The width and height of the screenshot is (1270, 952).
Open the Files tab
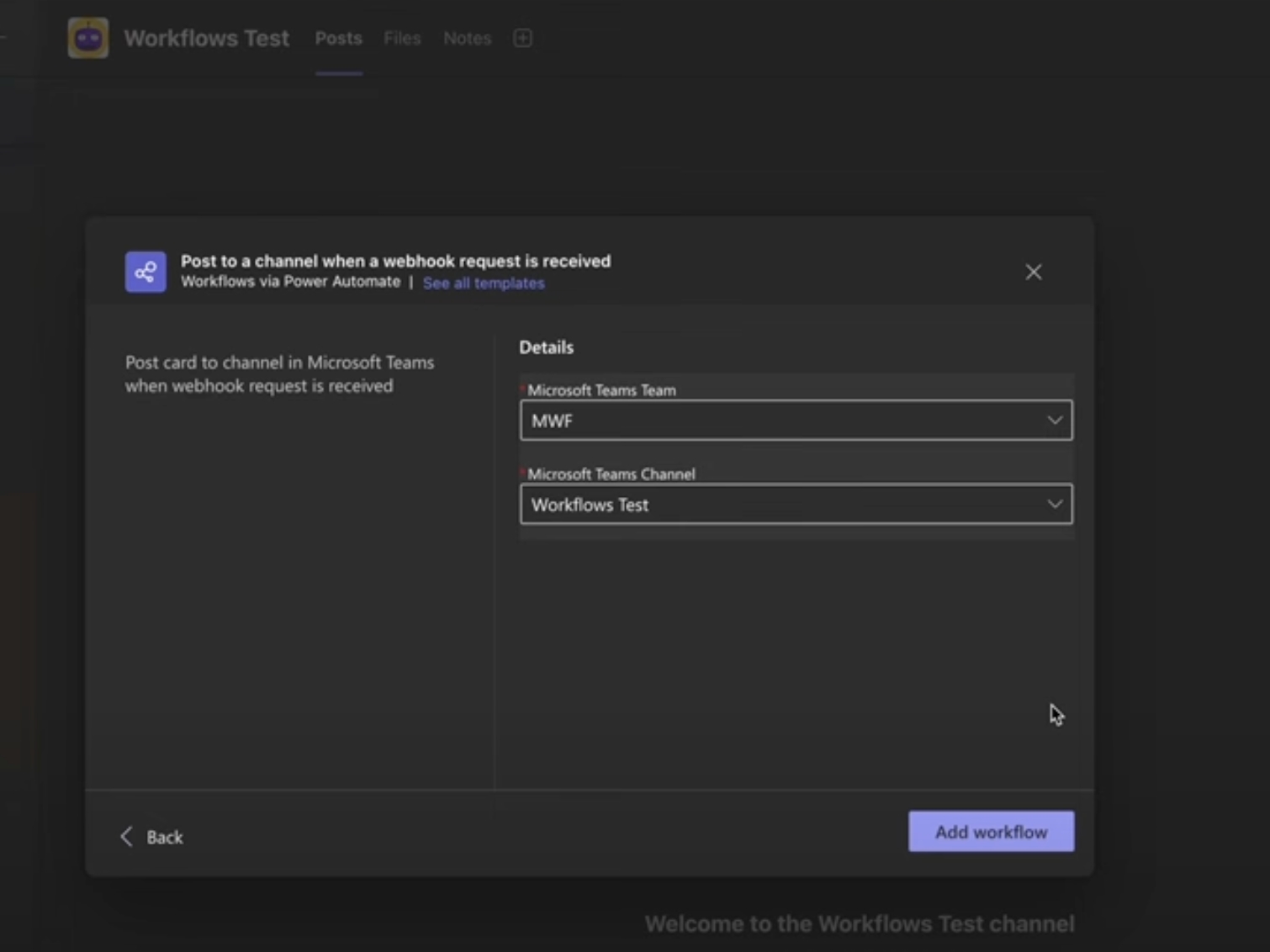[402, 39]
